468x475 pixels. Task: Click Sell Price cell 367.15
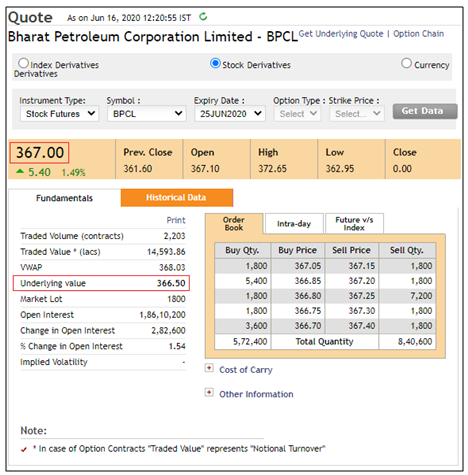[x=362, y=266]
